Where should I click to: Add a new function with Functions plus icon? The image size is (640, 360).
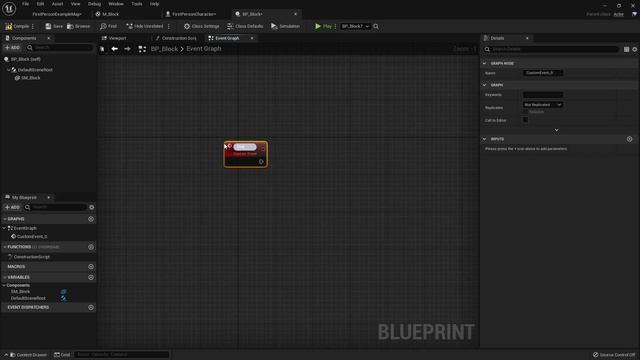[91, 247]
